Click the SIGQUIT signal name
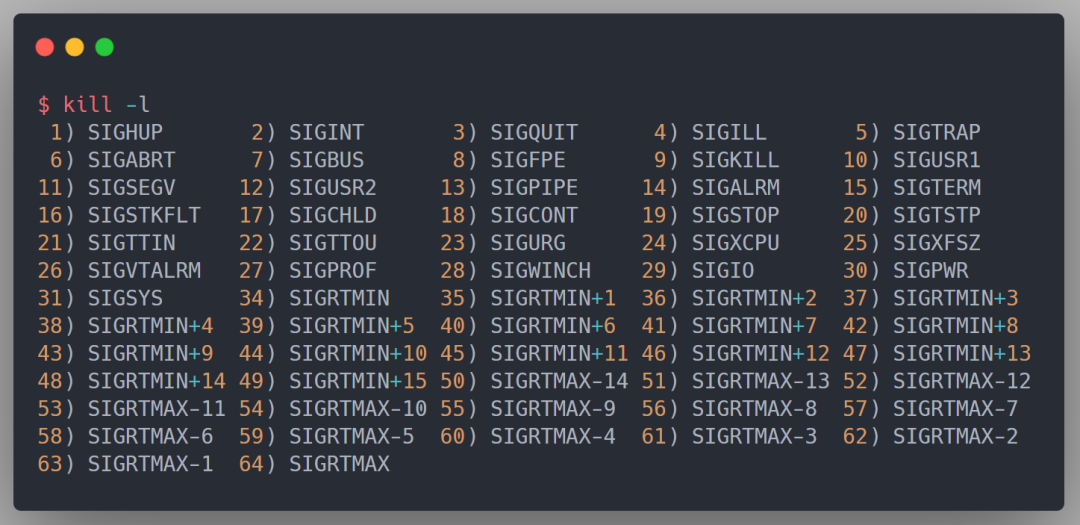Screen dimensions: 1080x525 tap(534, 132)
